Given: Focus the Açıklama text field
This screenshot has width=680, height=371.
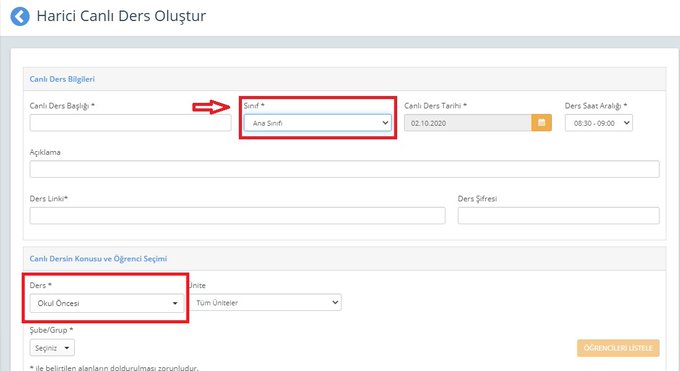Looking at the screenshot, I should (344, 169).
